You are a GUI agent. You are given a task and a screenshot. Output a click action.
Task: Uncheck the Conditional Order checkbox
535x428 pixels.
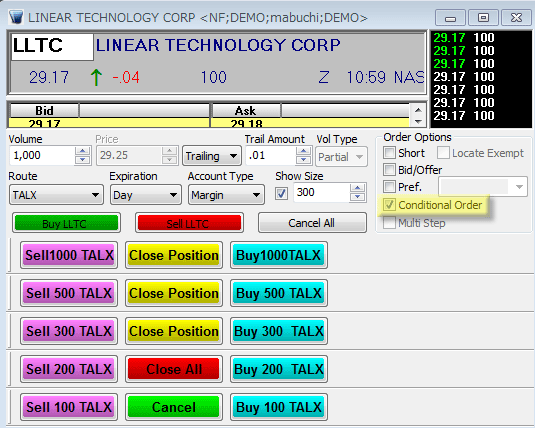pyautogui.click(x=389, y=205)
